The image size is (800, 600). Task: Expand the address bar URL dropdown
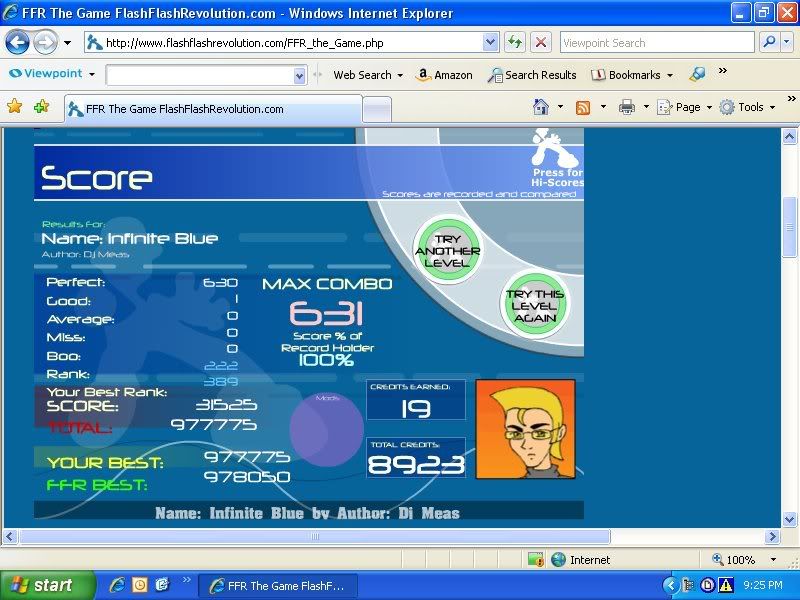(490, 43)
